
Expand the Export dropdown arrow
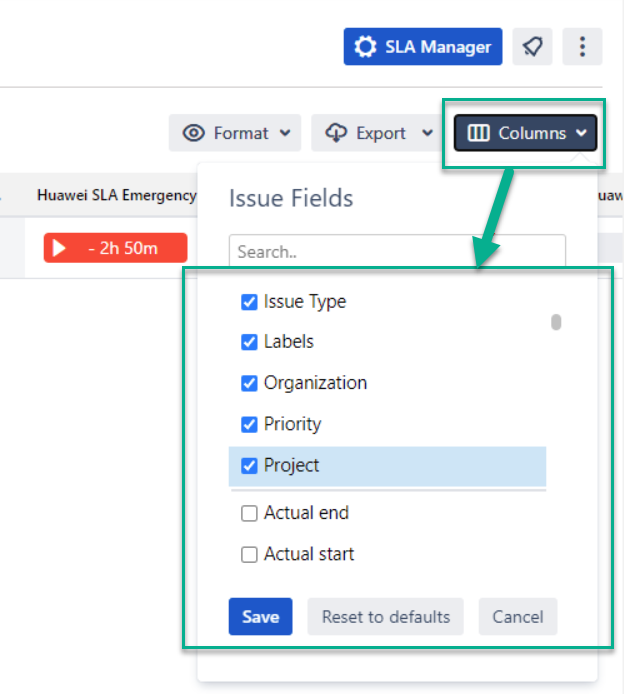(x=427, y=133)
